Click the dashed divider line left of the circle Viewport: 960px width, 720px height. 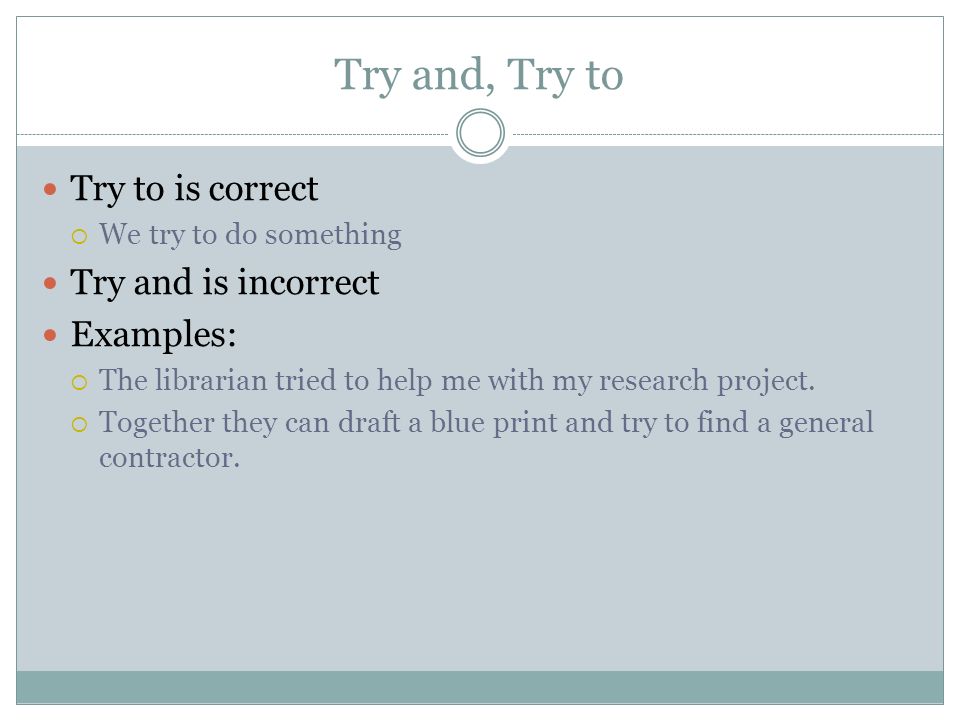(233, 134)
